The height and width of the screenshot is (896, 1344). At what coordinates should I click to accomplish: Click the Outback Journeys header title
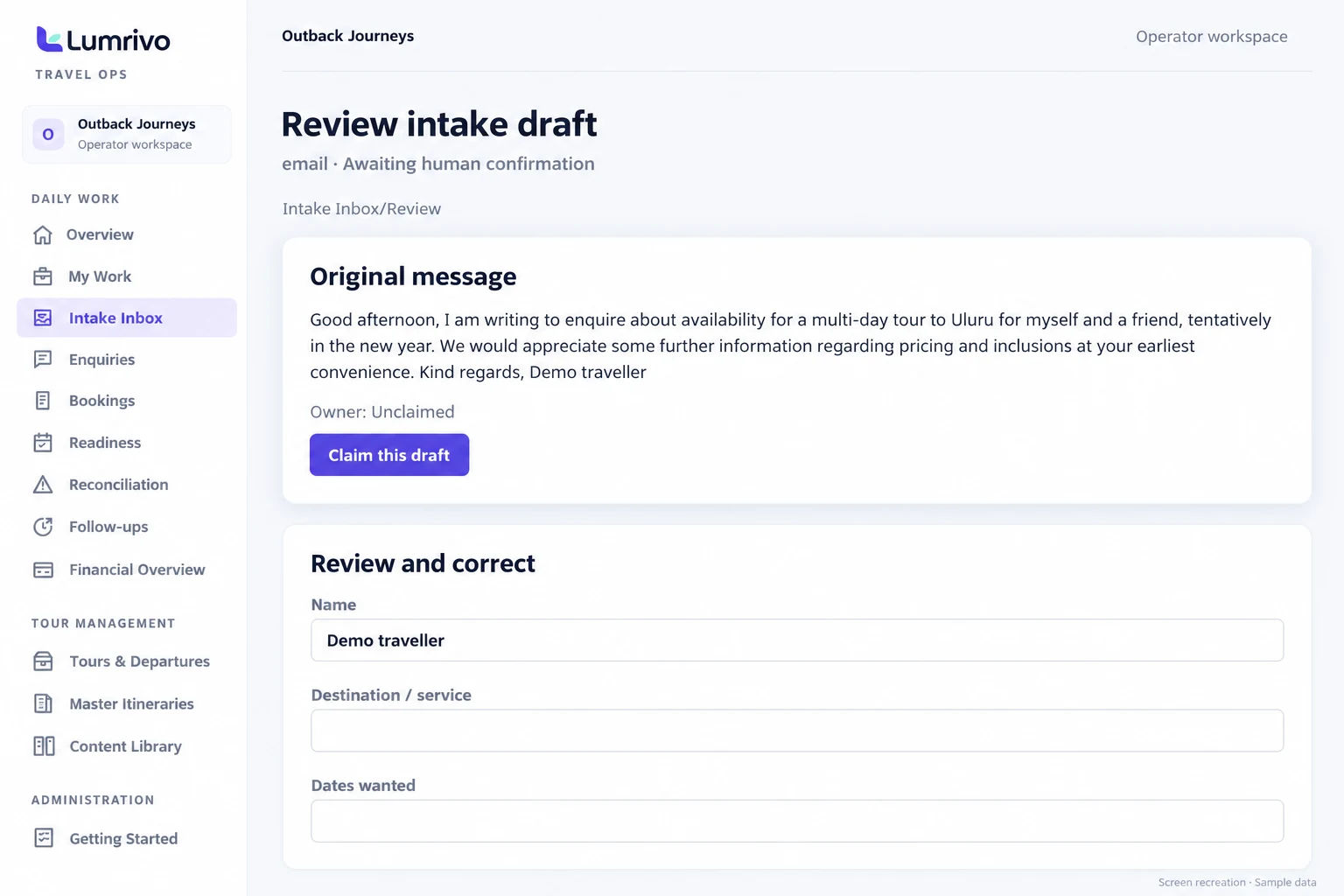[x=348, y=36]
